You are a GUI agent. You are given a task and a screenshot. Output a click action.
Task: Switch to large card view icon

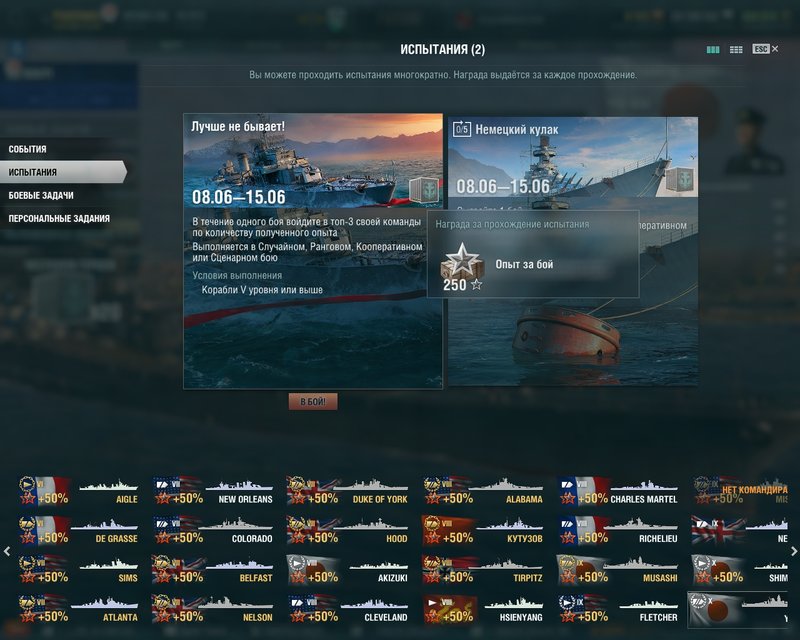click(x=713, y=50)
